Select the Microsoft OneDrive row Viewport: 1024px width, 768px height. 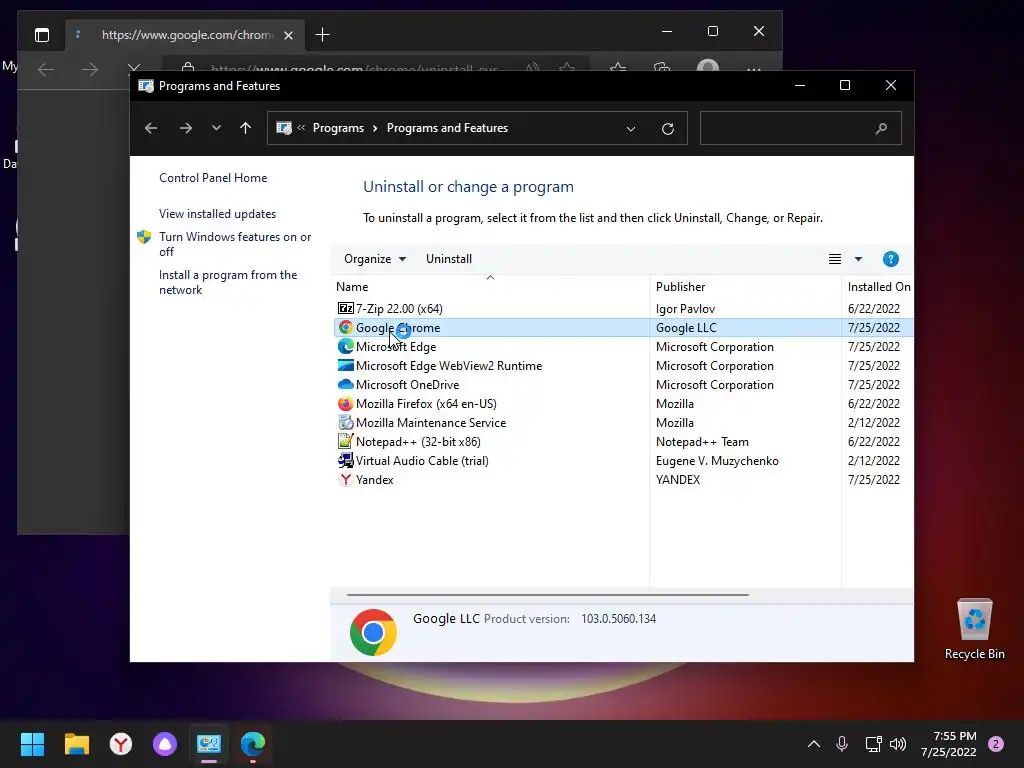pyautogui.click(x=623, y=385)
